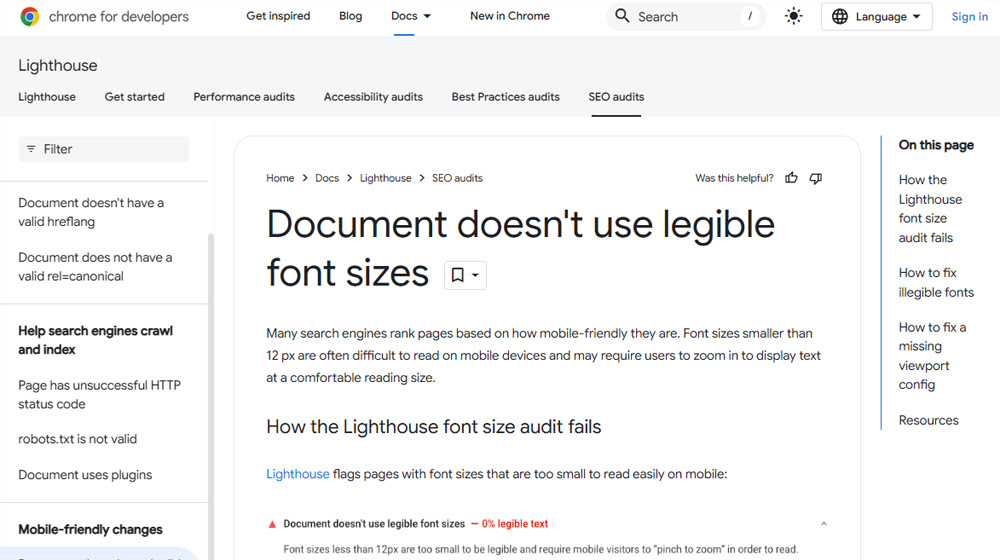
Task: Click the sidebar Filter icon
Action: pyautogui.click(x=31, y=149)
